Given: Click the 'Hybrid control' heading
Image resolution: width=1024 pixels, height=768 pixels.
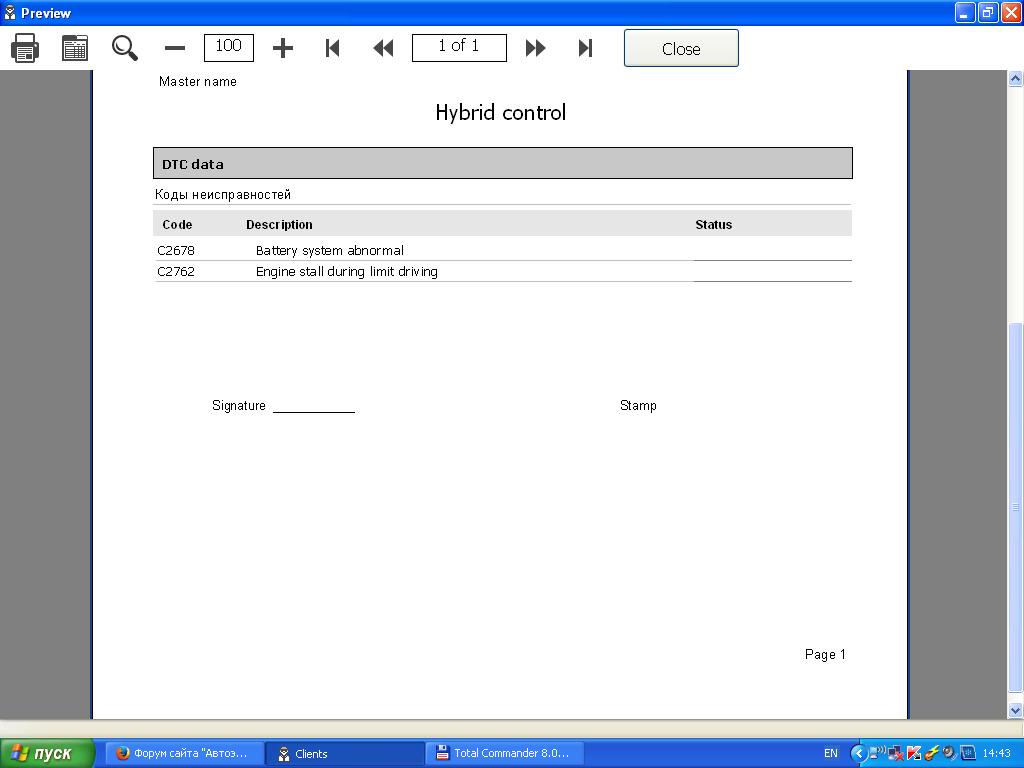Looking at the screenshot, I should [501, 112].
